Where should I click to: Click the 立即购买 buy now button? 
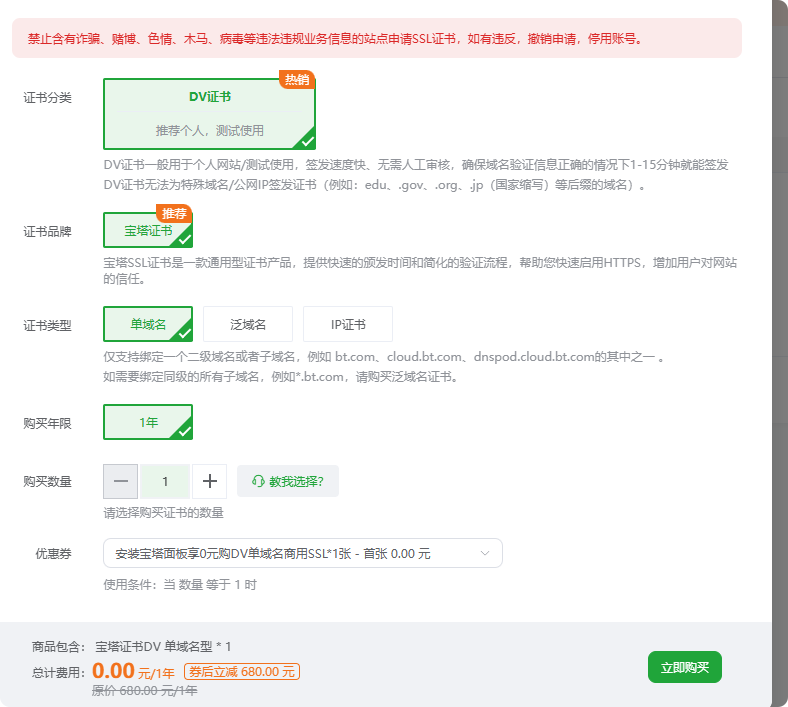(684, 667)
